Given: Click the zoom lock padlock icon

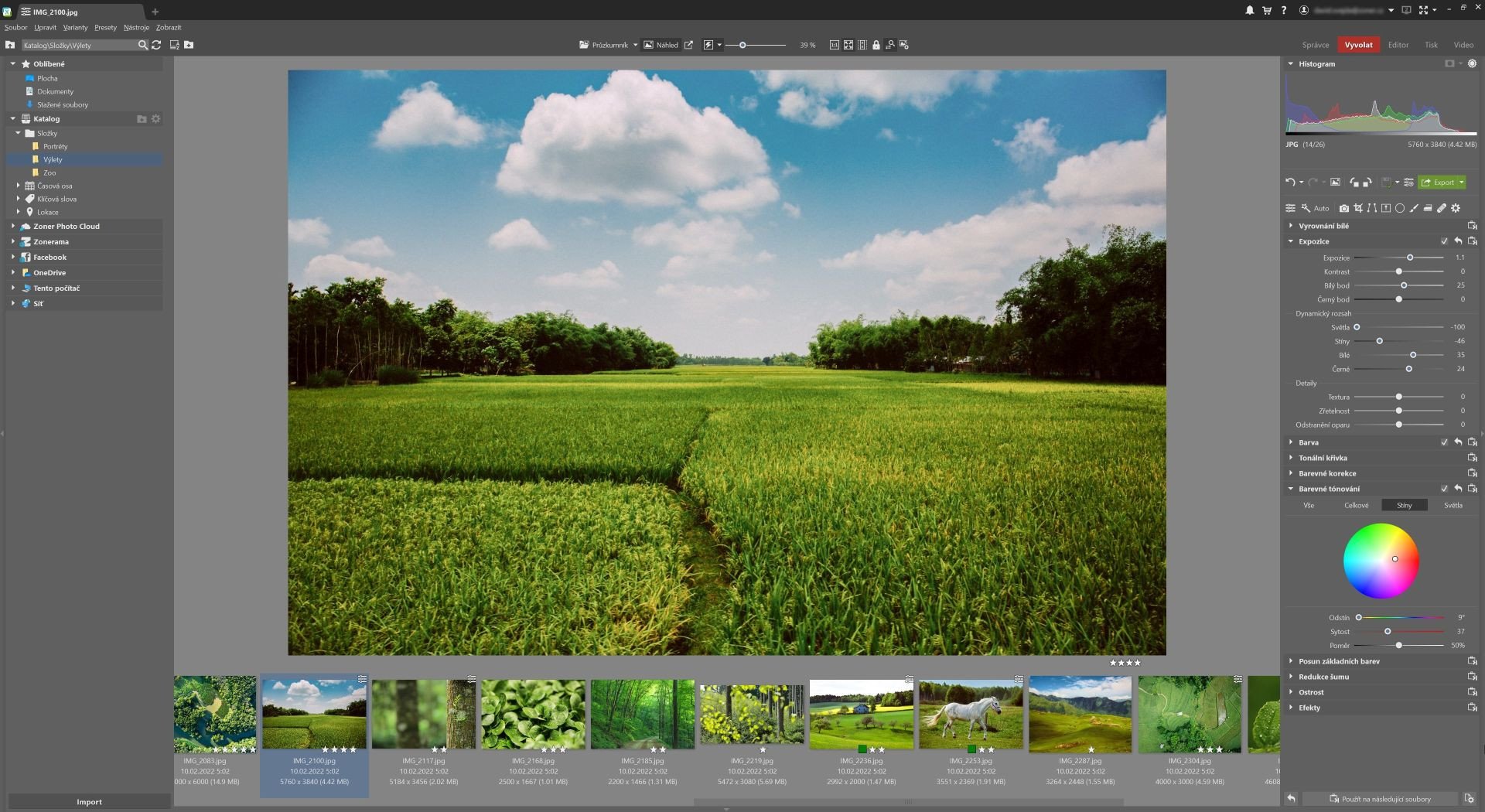Looking at the screenshot, I should 876,45.
